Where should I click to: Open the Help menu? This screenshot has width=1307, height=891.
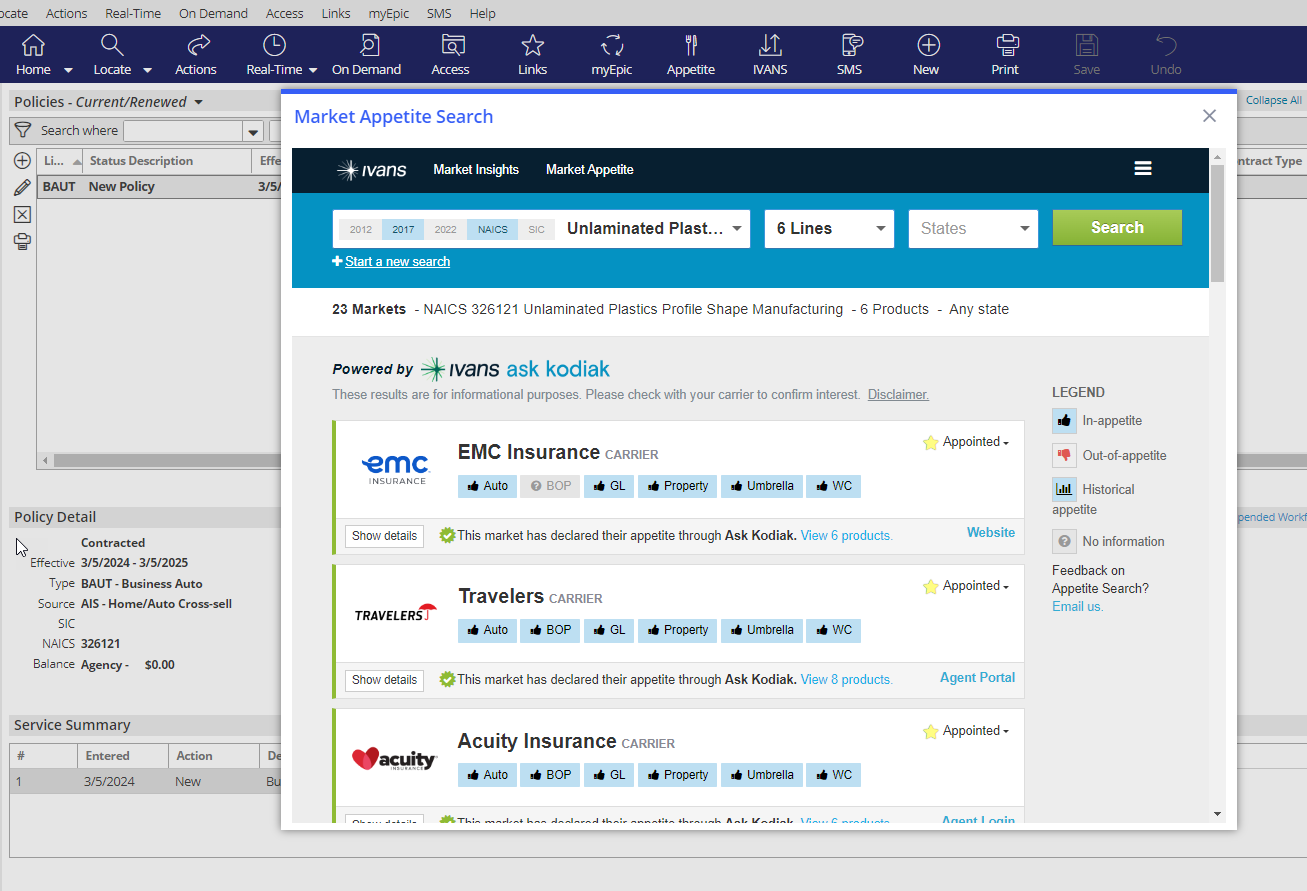(482, 13)
